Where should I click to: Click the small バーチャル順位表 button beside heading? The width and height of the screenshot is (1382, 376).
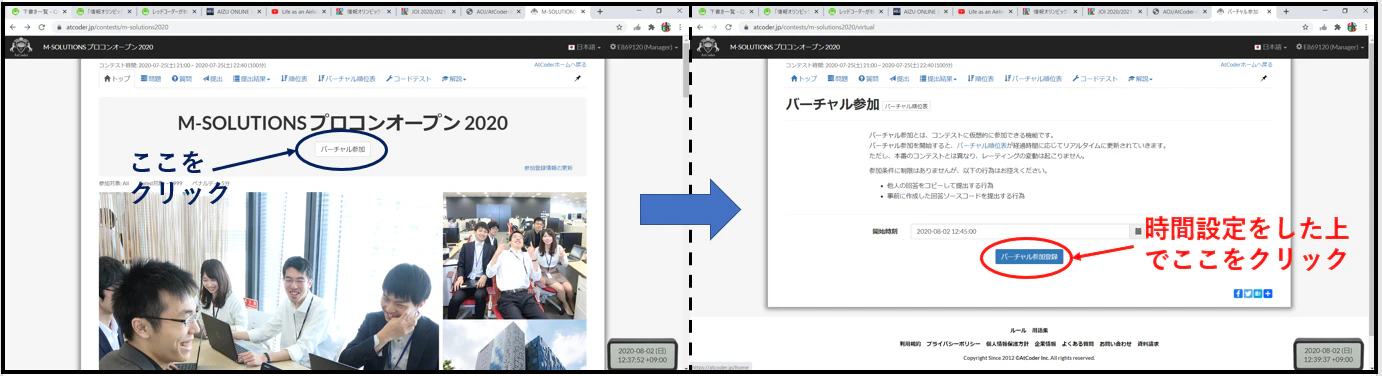[907, 105]
